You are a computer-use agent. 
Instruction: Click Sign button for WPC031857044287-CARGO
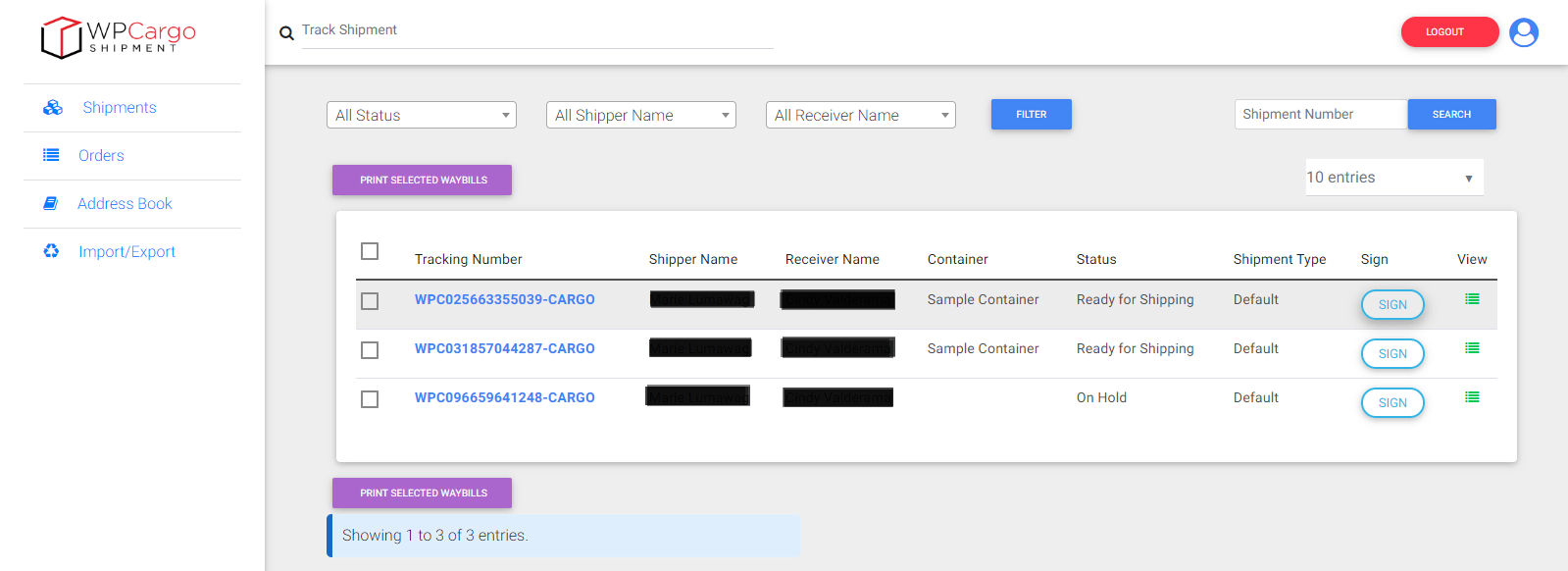point(1392,354)
